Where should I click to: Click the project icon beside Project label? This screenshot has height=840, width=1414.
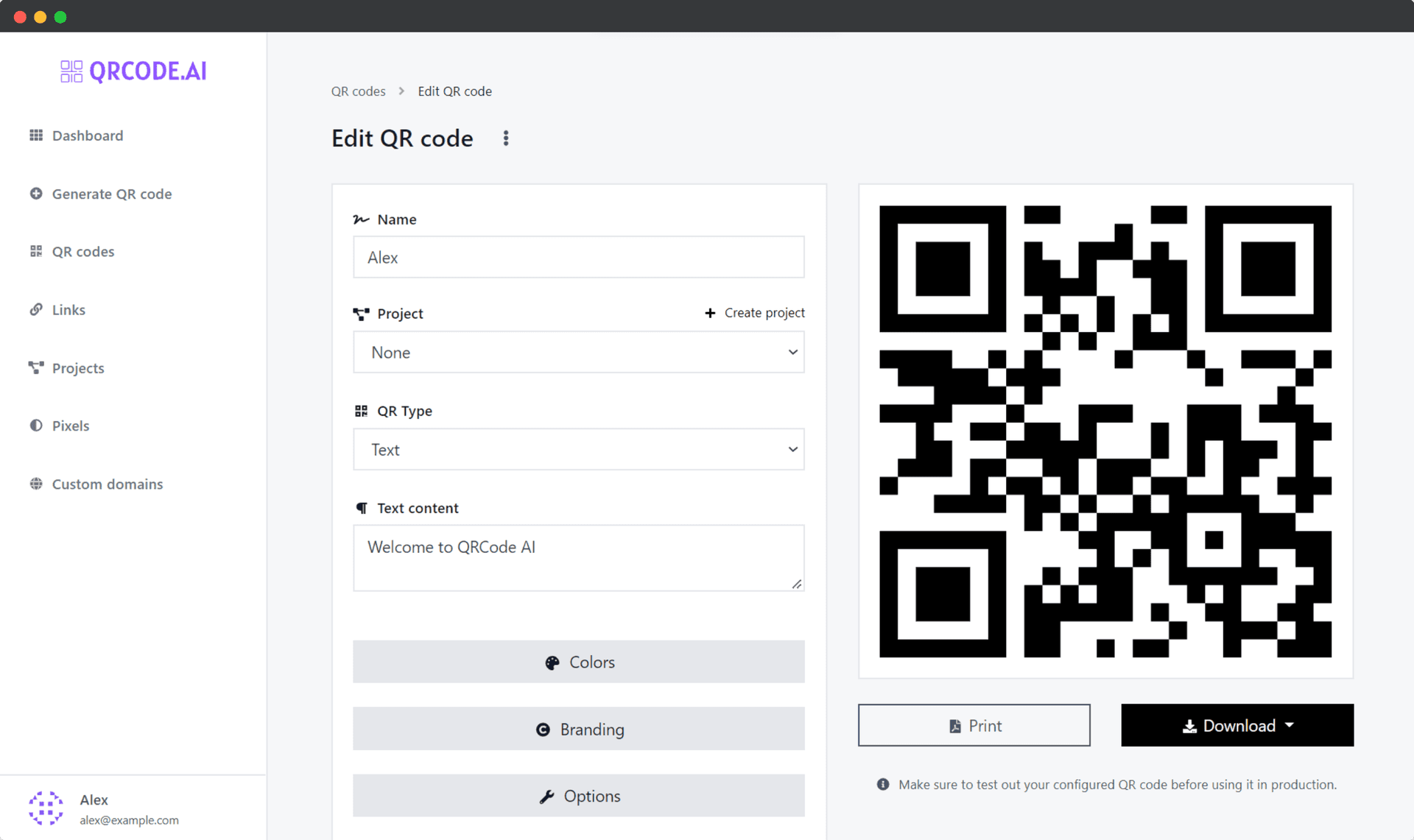[x=361, y=314]
